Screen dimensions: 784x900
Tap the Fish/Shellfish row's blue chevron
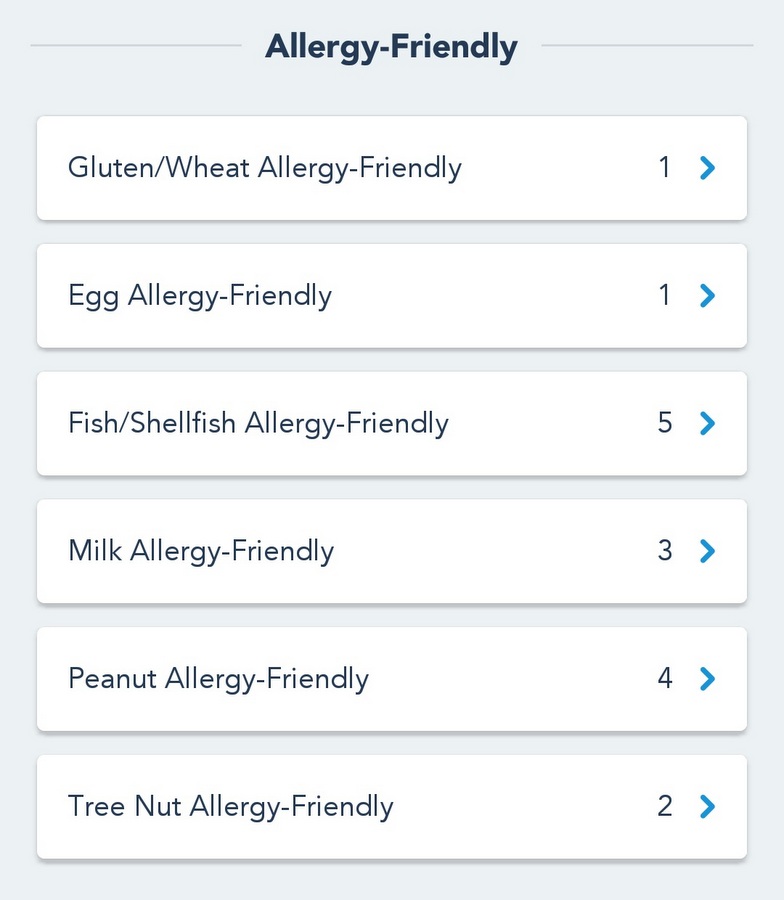pos(708,424)
